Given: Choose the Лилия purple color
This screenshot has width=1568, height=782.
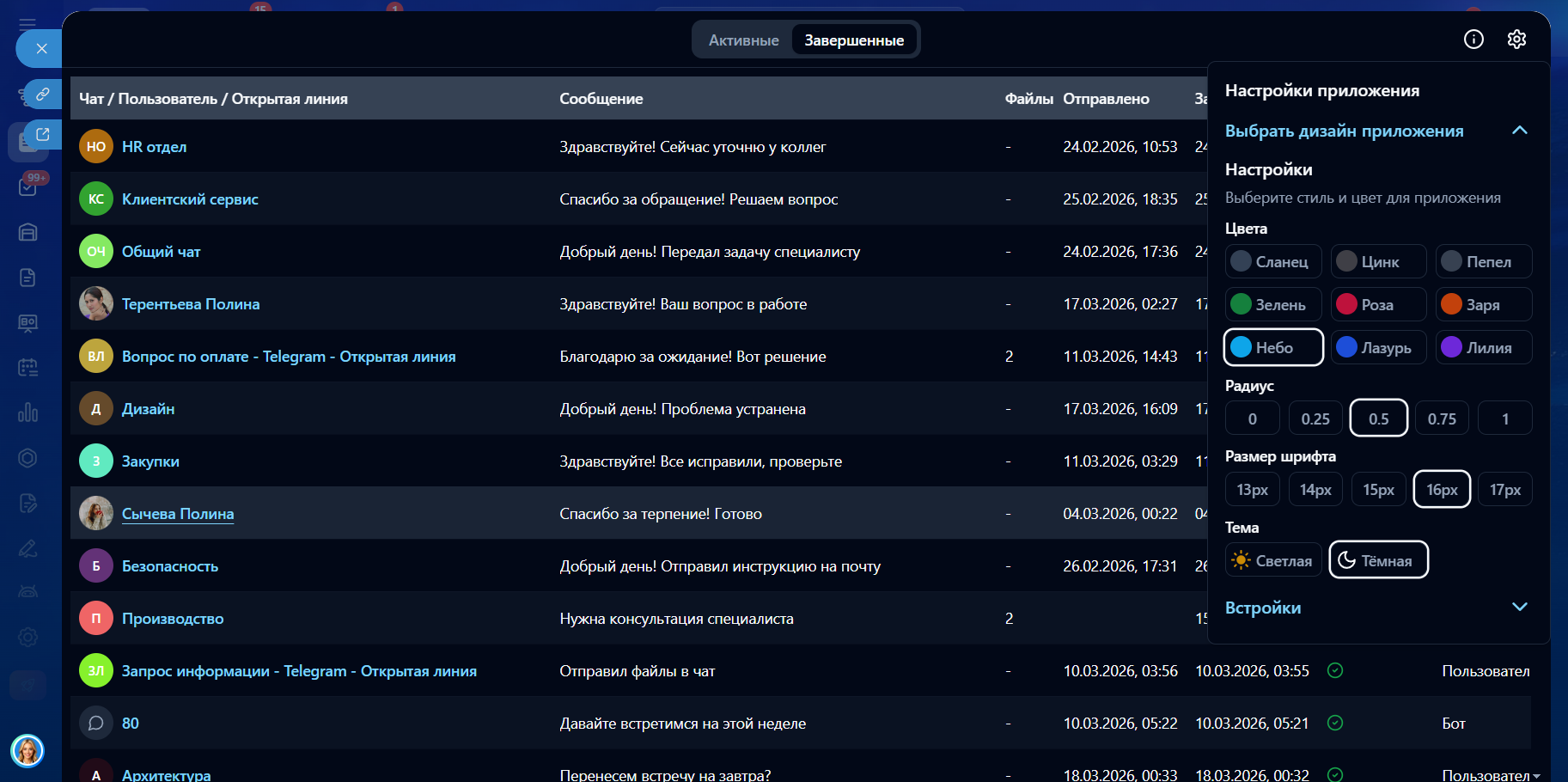Looking at the screenshot, I should click(1483, 348).
